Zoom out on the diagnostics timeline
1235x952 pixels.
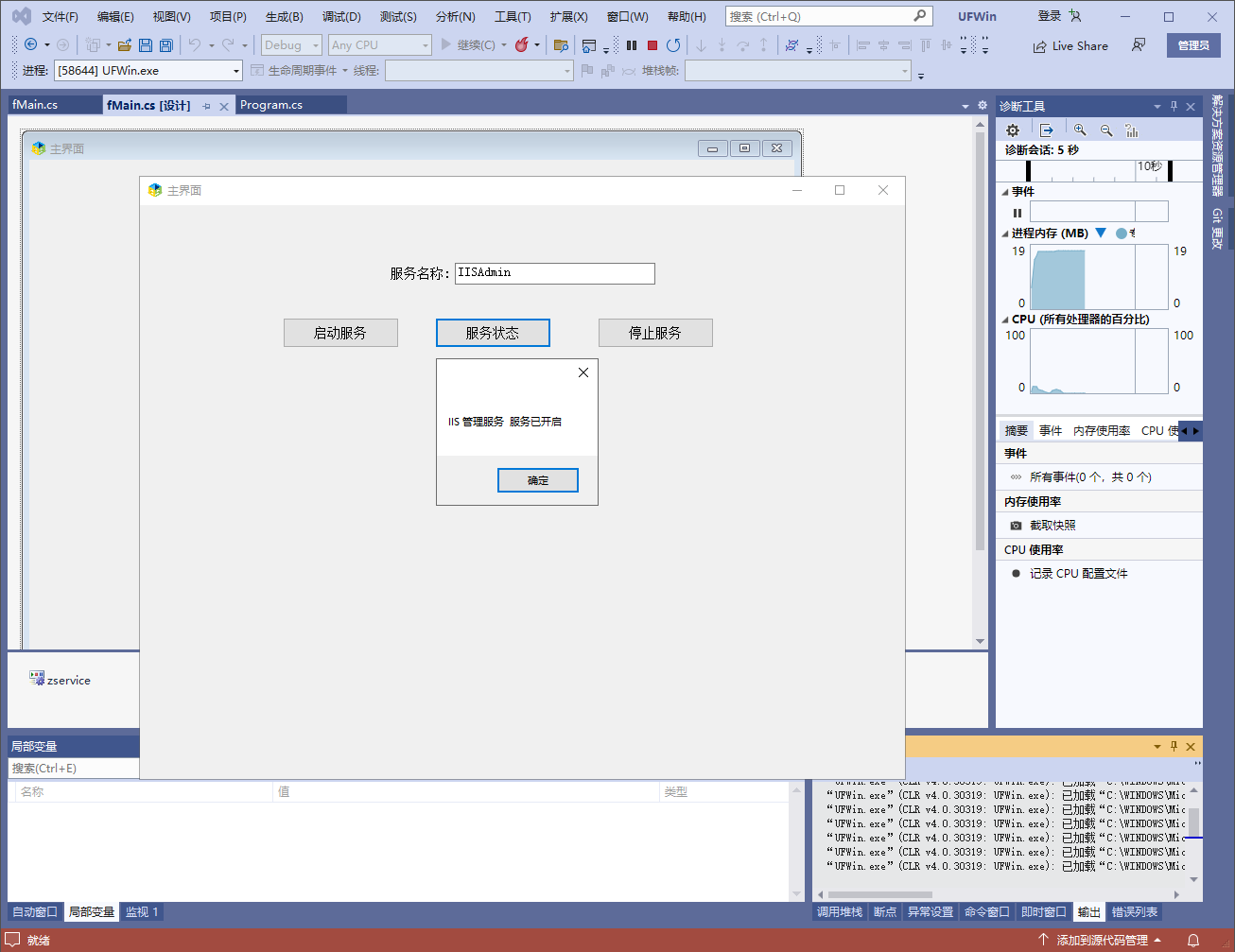1105,130
